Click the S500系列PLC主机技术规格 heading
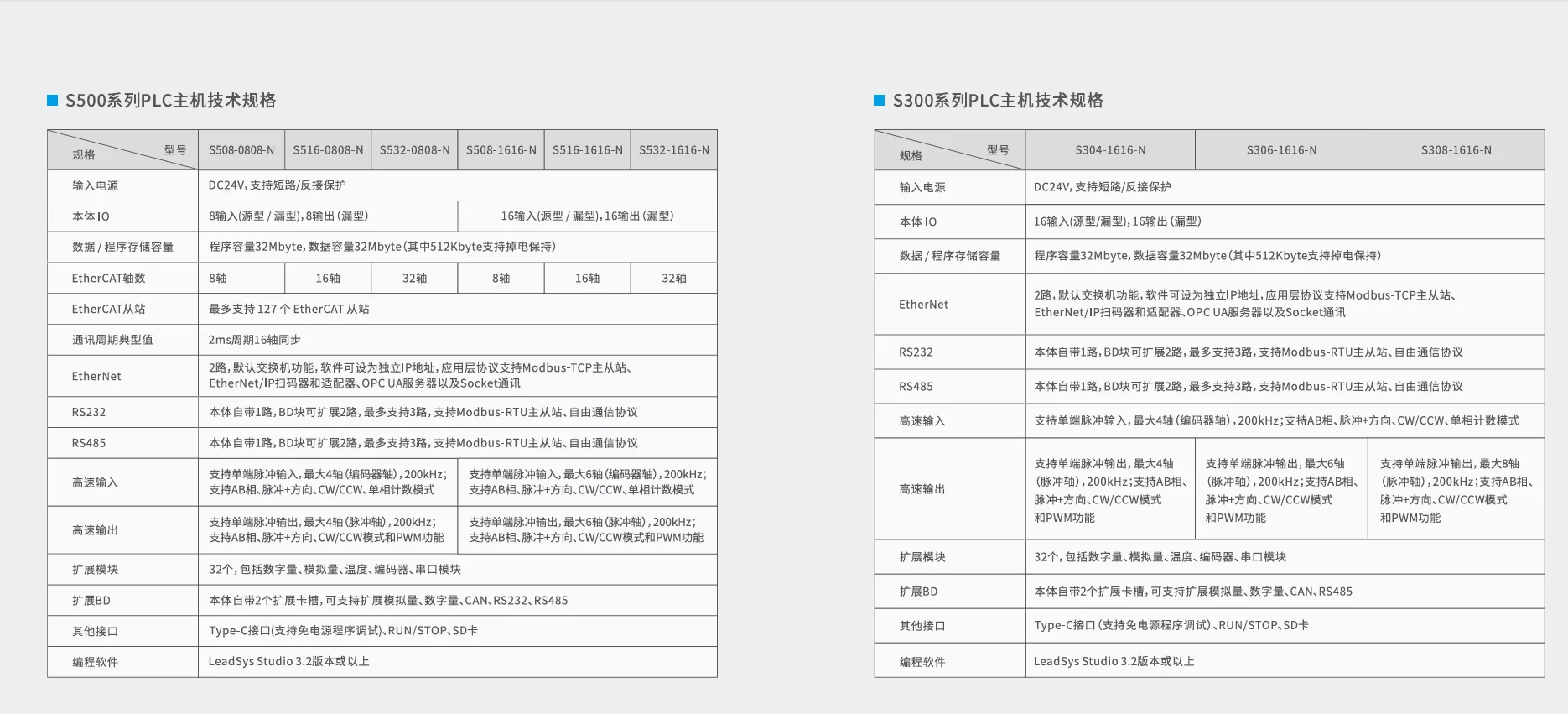1568x714 pixels. coord(171,101)
